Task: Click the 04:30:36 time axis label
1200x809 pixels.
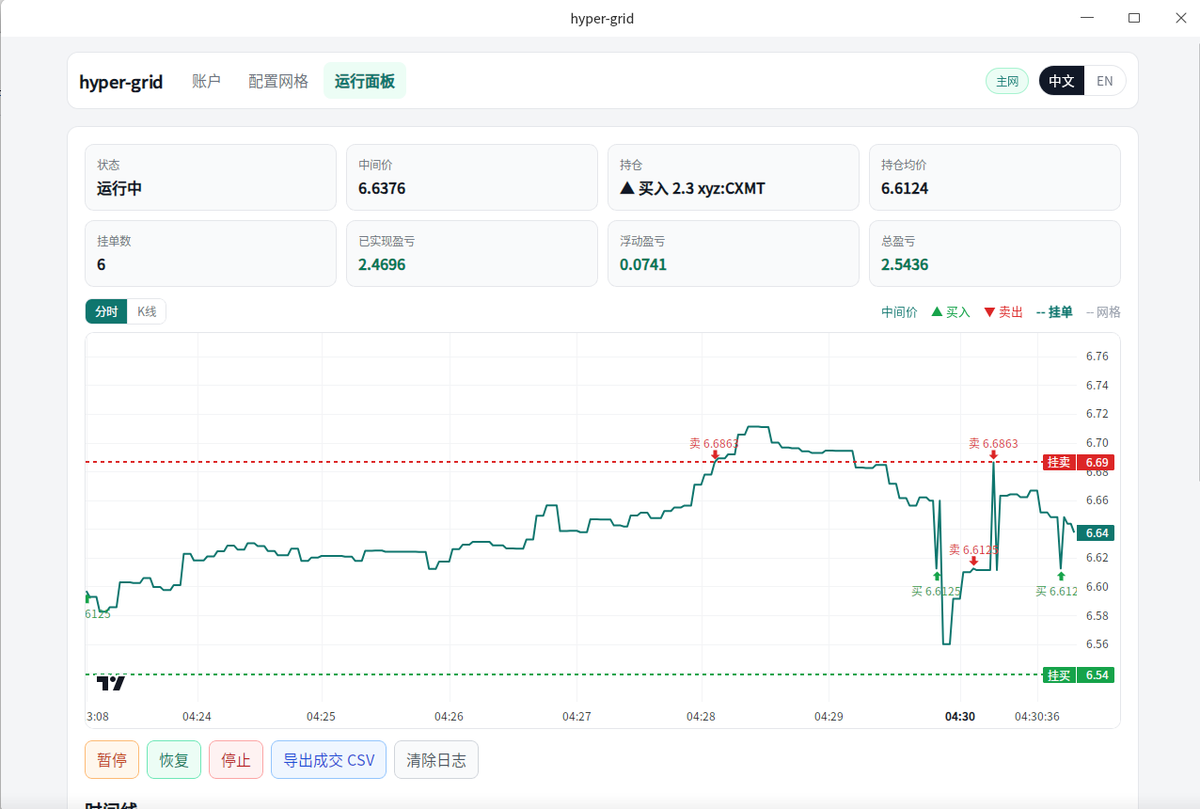Action: (x=1037, y=716)
